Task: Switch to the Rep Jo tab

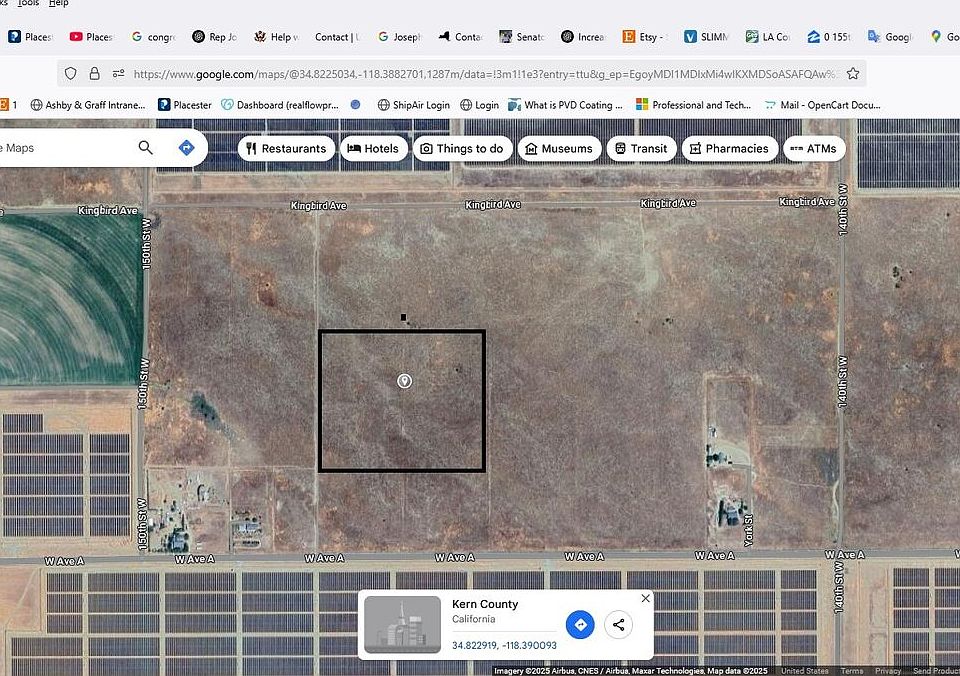Action: [x=214, y=37]
